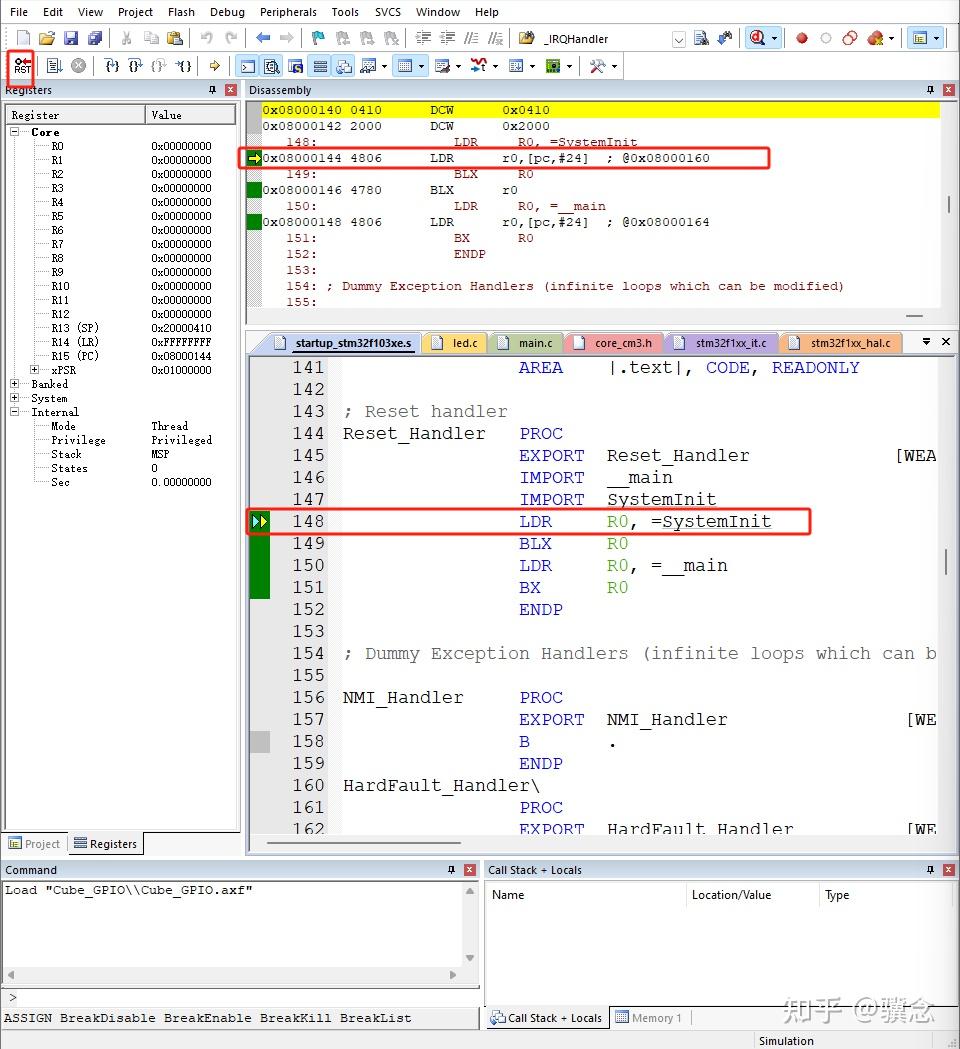Toggle the Command Window button
Screen dimensions: 960x1049
point(247,66)
